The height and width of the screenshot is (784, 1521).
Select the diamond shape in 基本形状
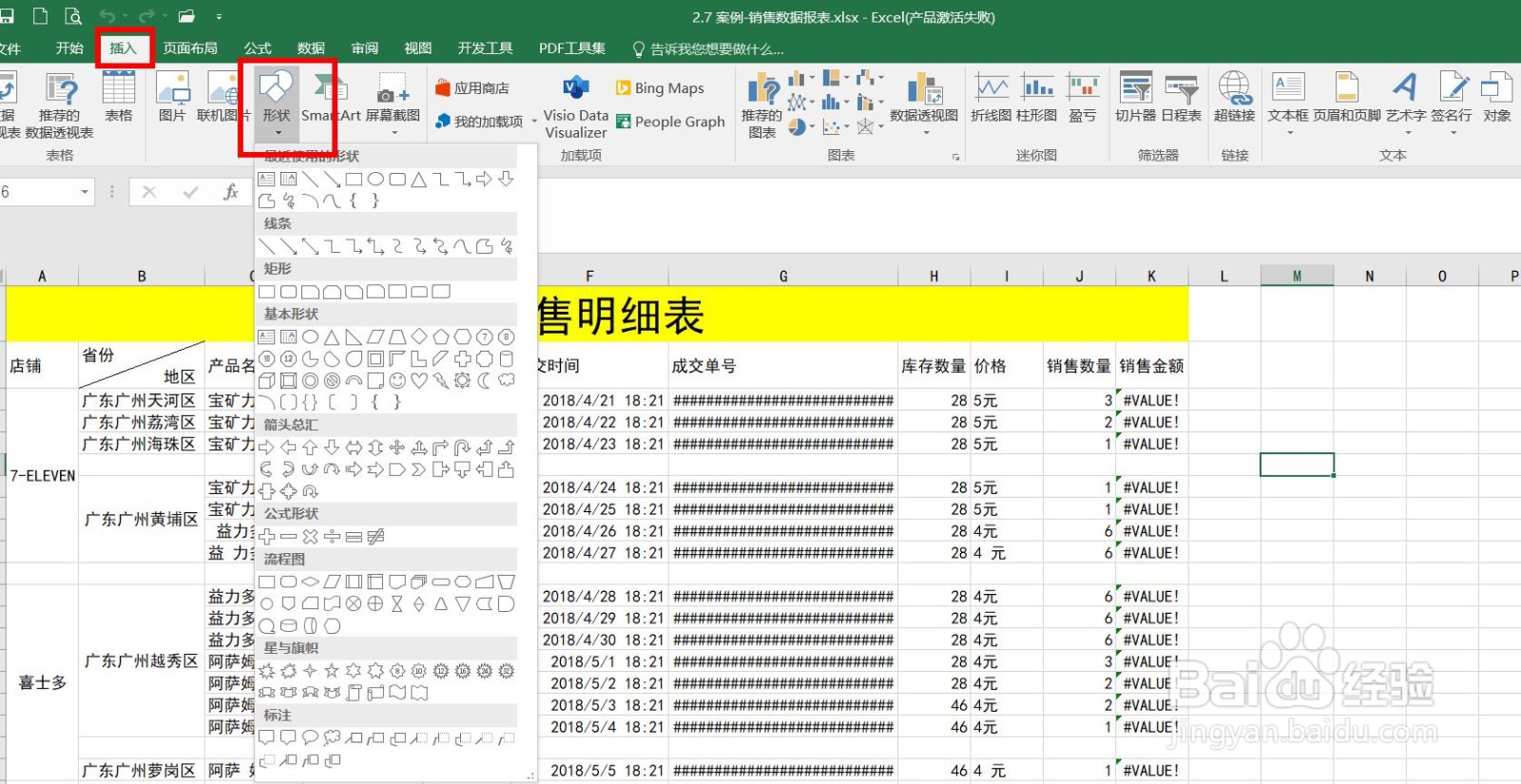pyautogui.click(x=418, y=336)
